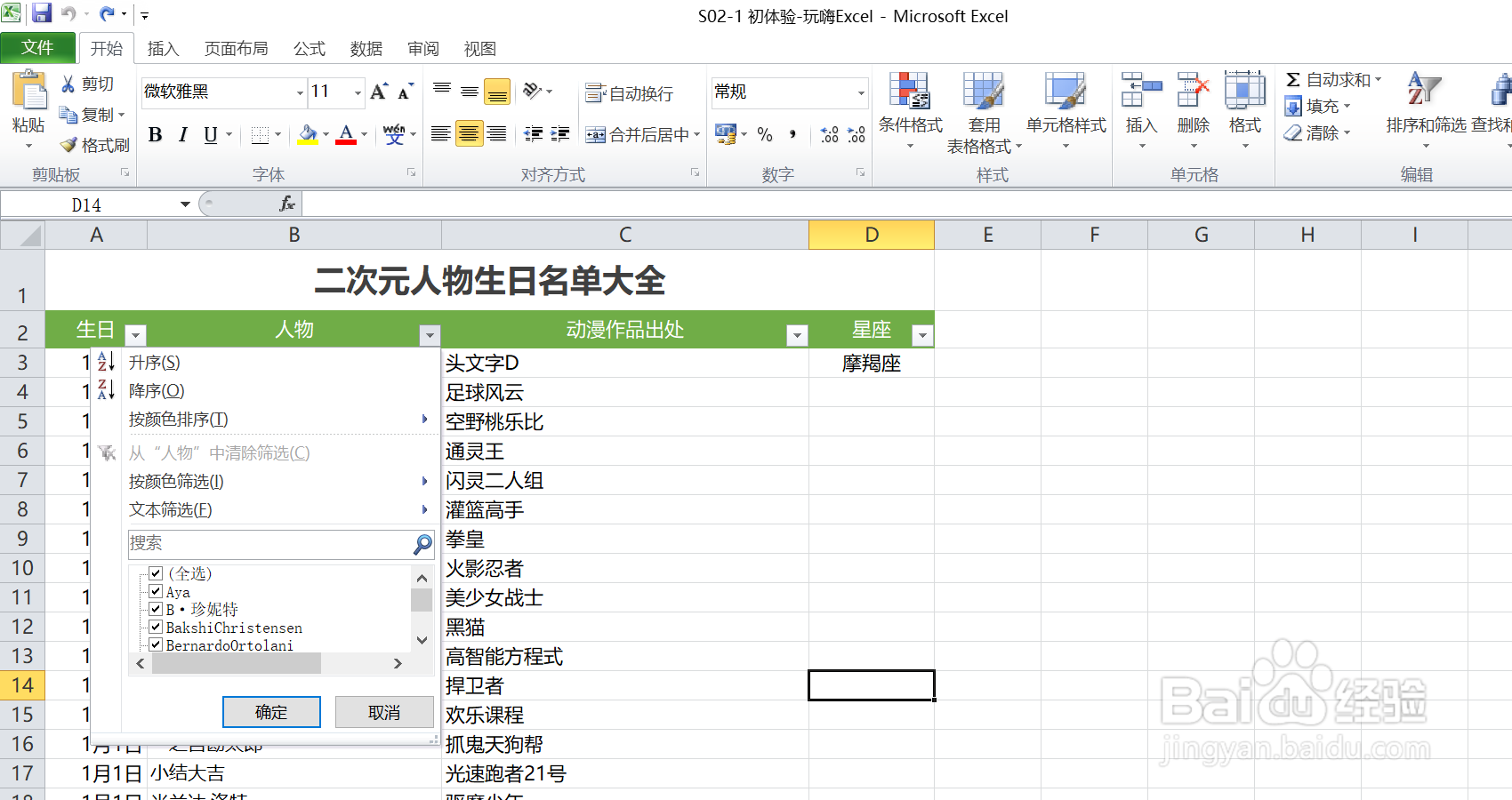Expand Merge & Center (合并后居中) options arrow
The image size is (1512, 800).
click(x=697, y=134)
